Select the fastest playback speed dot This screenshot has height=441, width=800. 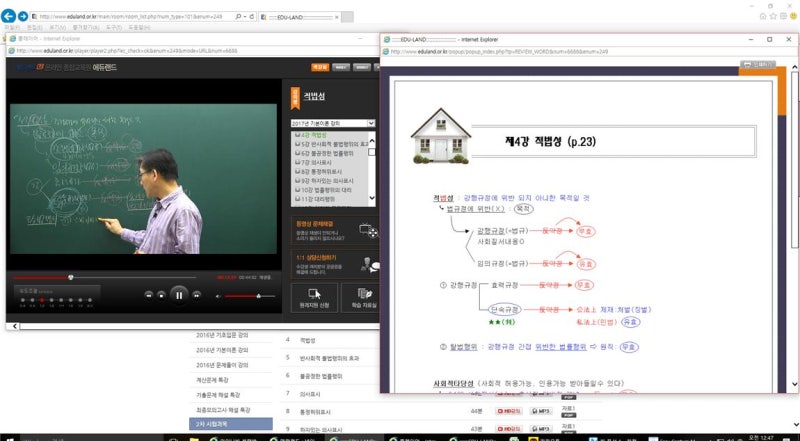click(x=90, y=300)
